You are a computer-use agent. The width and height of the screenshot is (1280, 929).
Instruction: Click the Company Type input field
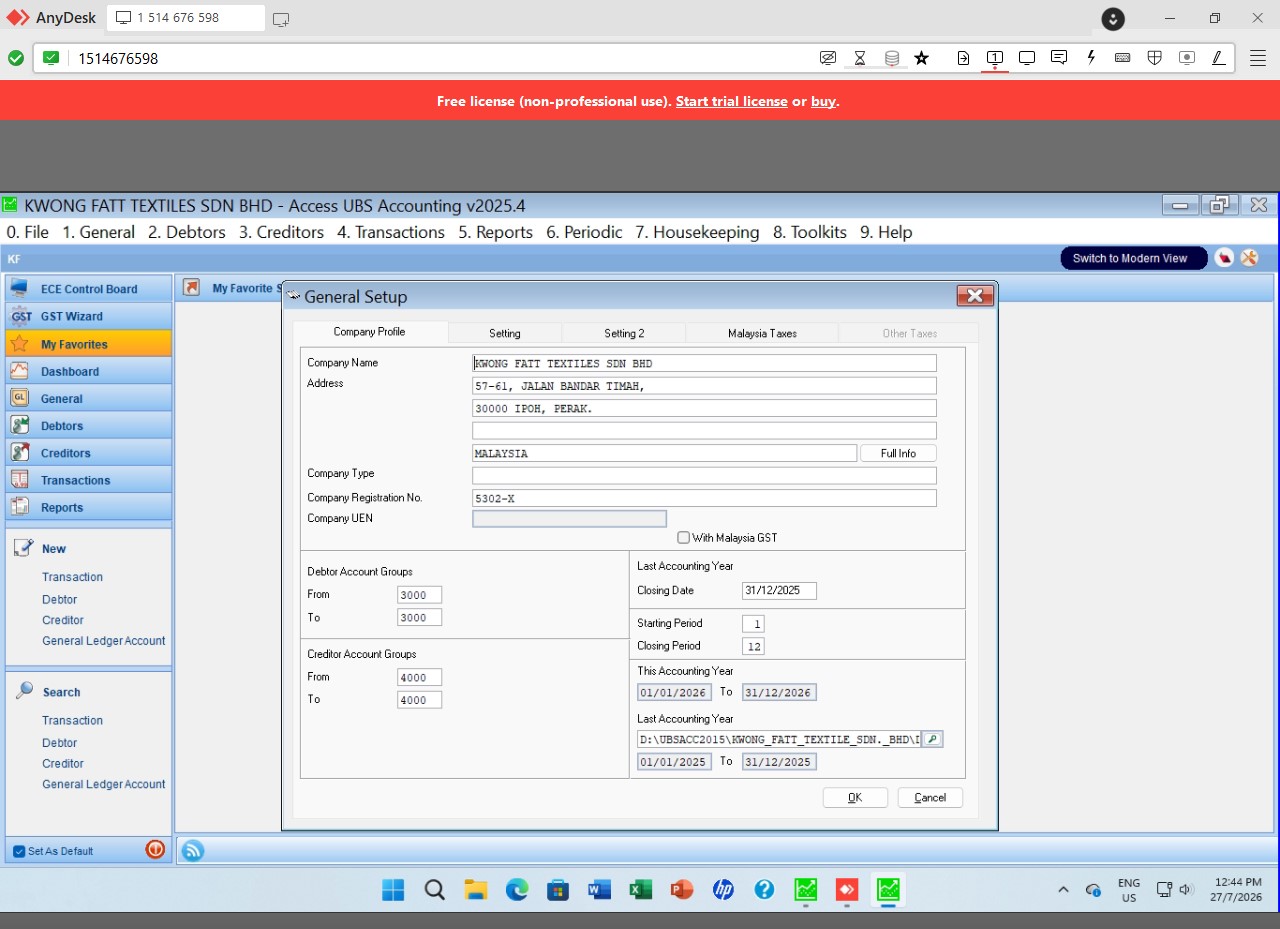[704, 475]
